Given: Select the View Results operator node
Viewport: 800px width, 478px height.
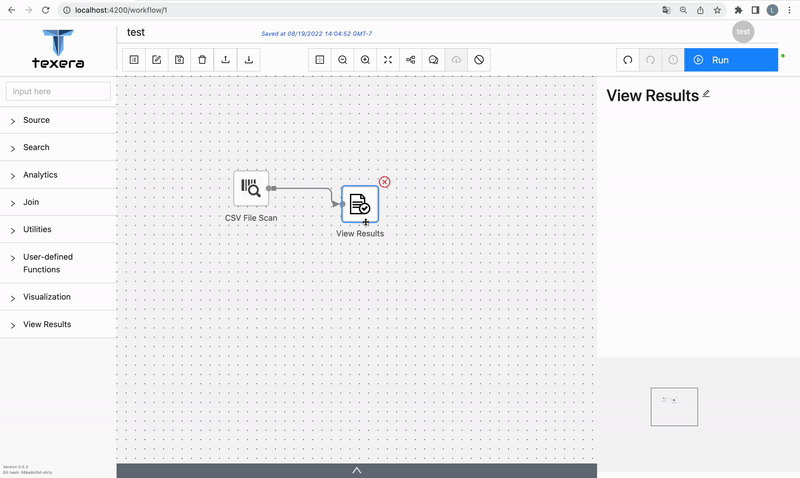Looking at the screenshot, I should point(360,204).
